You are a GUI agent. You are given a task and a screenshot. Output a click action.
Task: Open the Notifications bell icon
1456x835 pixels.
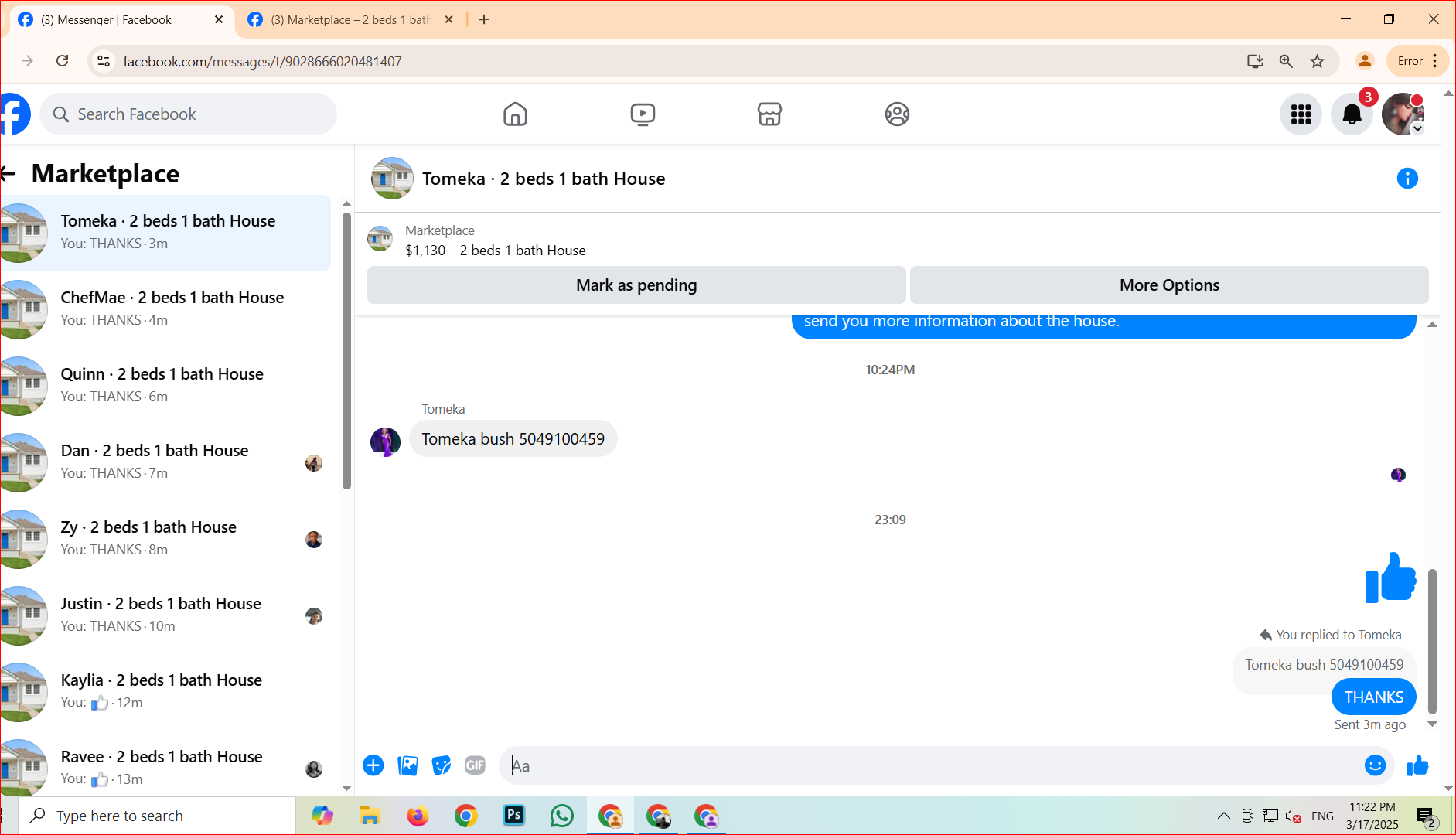point(1352,114)
